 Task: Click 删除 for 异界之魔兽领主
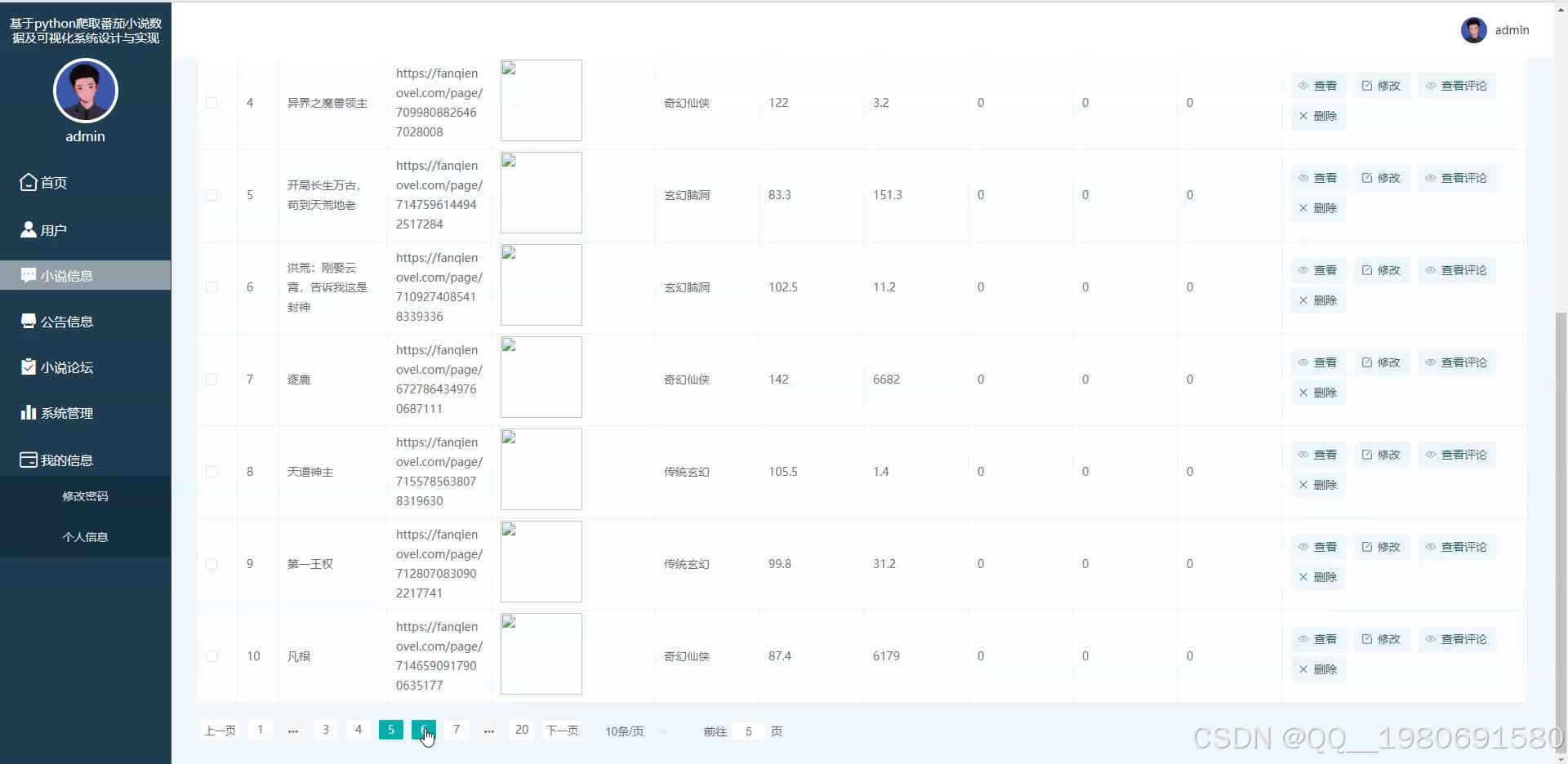[x=1318, y=116]
